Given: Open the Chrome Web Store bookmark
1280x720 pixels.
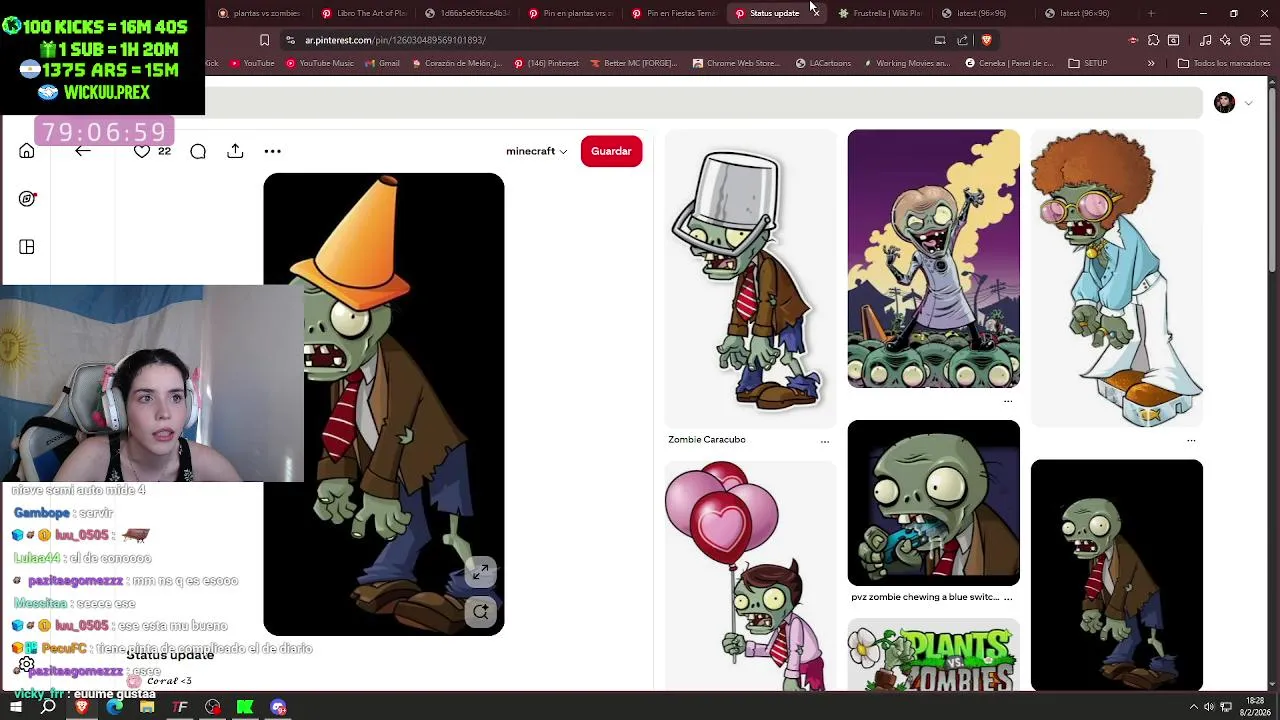Looking at the screenshot, I should [736, 63].
